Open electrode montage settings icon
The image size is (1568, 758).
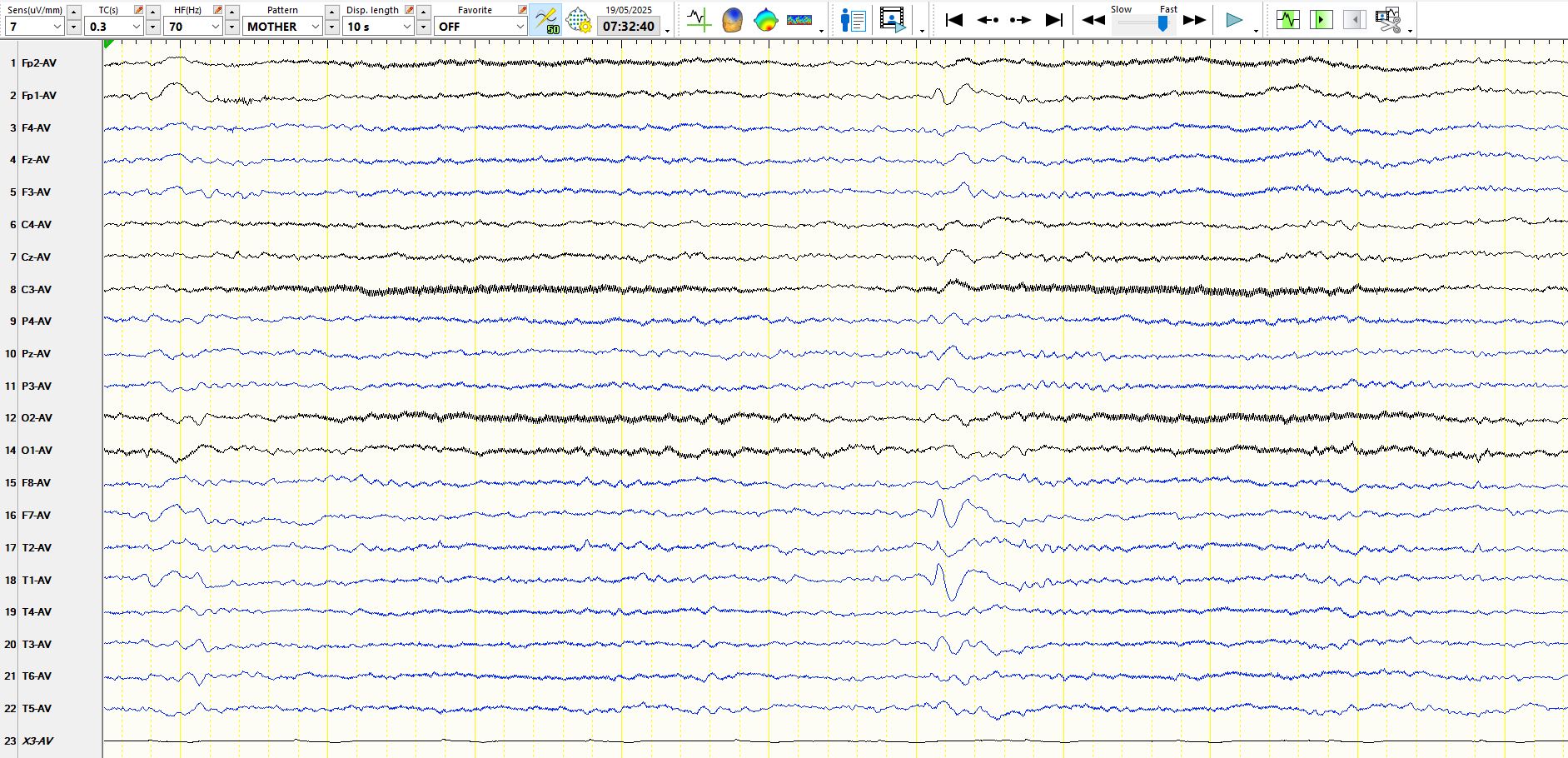coord(579,20)
